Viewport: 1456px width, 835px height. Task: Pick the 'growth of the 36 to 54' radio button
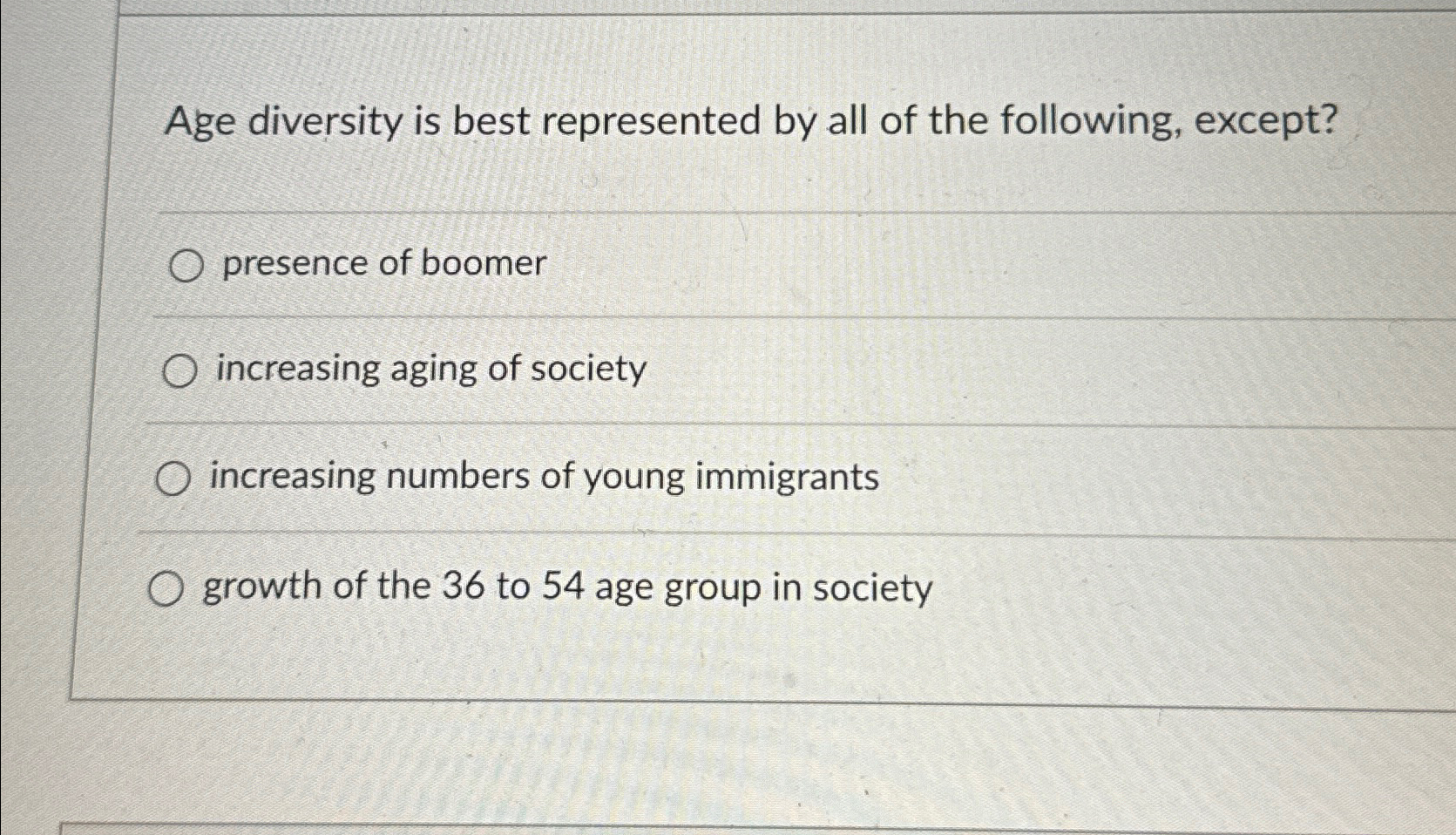tap(166, 590)
